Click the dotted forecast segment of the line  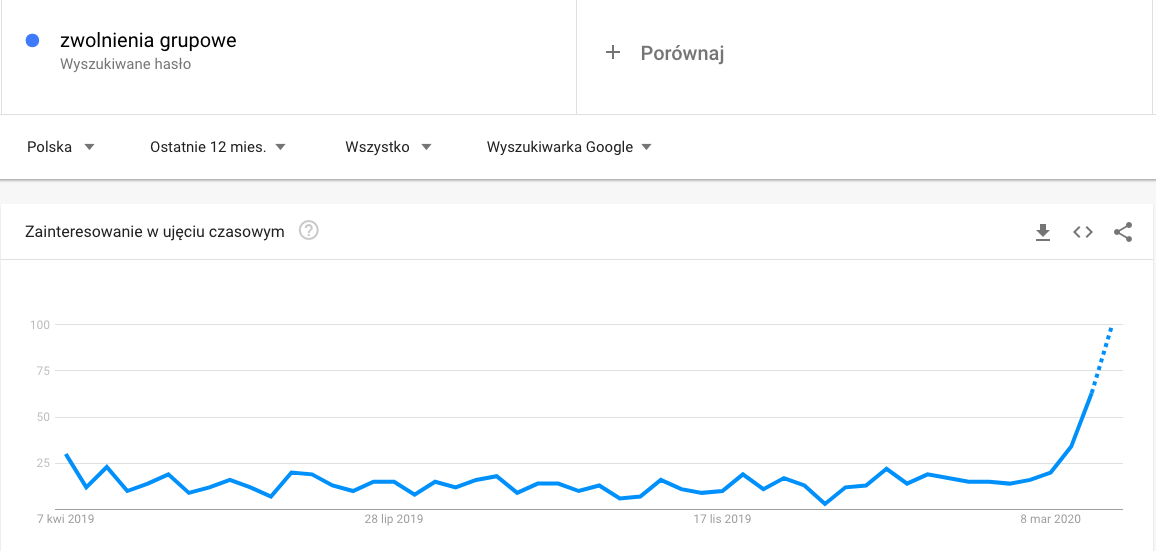click(x=1102, y=358)
